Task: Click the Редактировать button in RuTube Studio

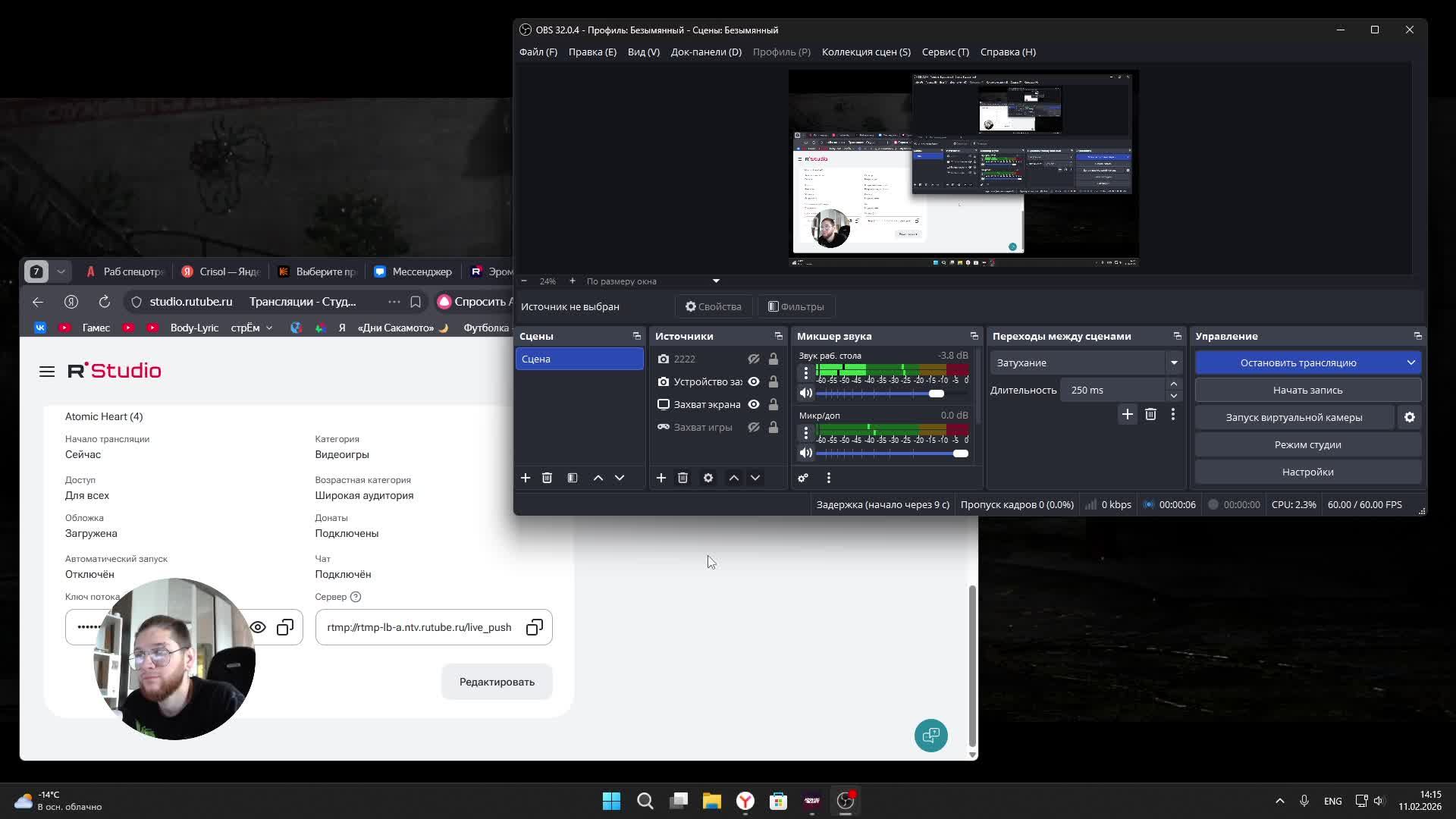Action: (497, 682)
